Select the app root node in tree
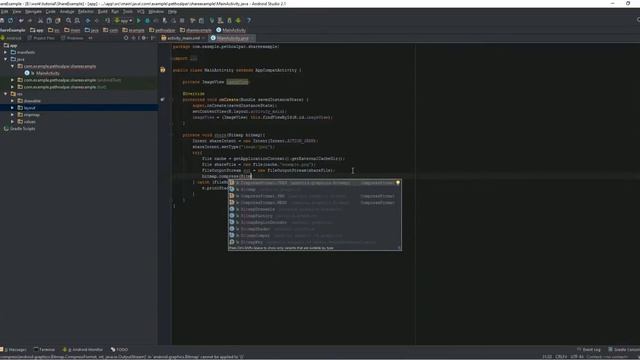The image size is (640, 360). [13, 45]
